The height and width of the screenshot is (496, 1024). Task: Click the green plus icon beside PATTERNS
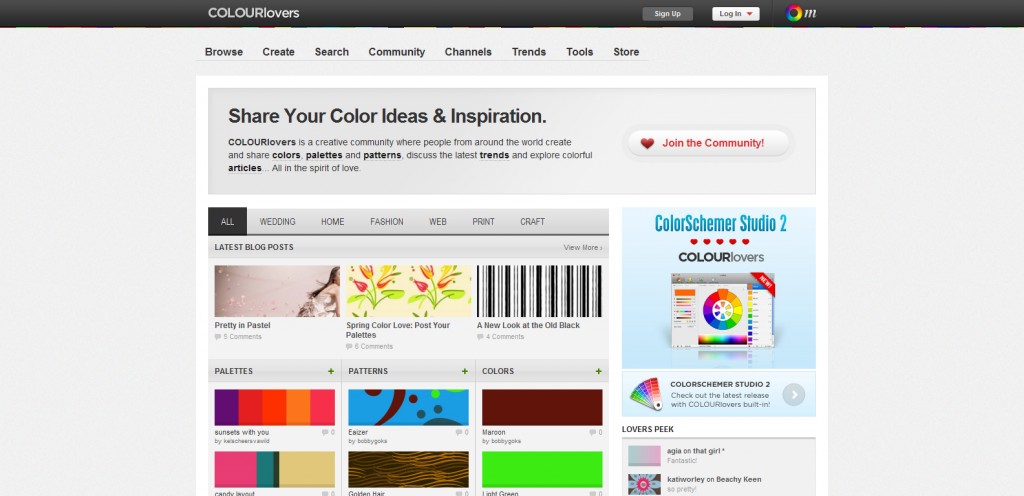pos(465,371)
